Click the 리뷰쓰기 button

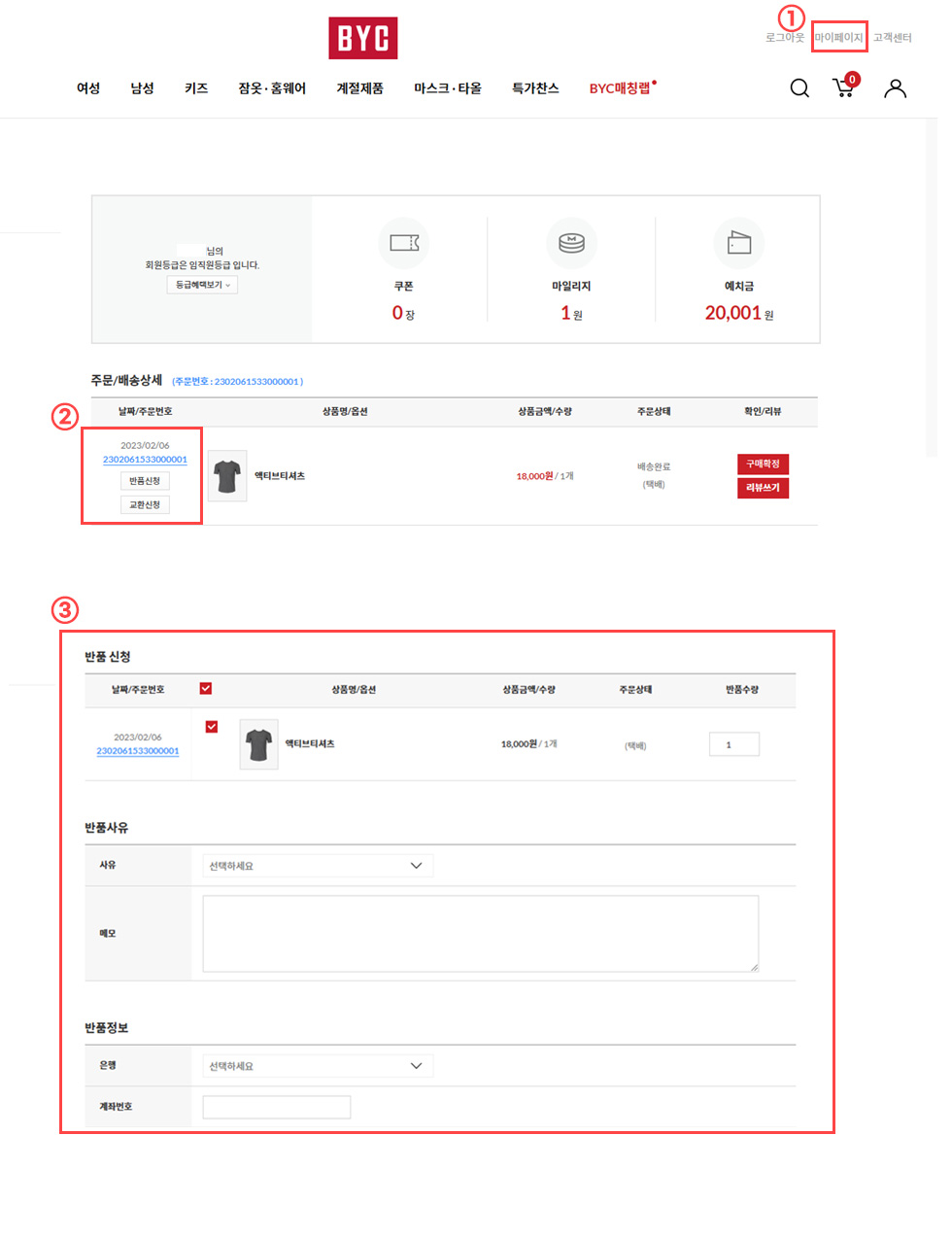click(x=763, y=488)
